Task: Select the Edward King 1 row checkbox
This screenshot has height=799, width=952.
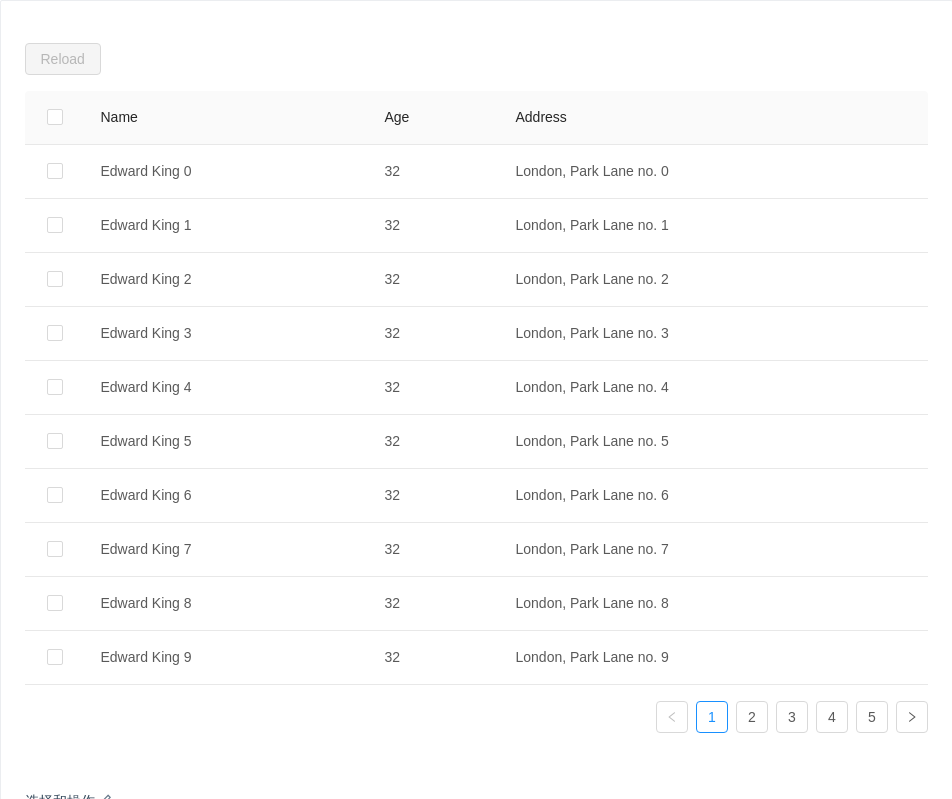Action: click(x=55, y=225)
